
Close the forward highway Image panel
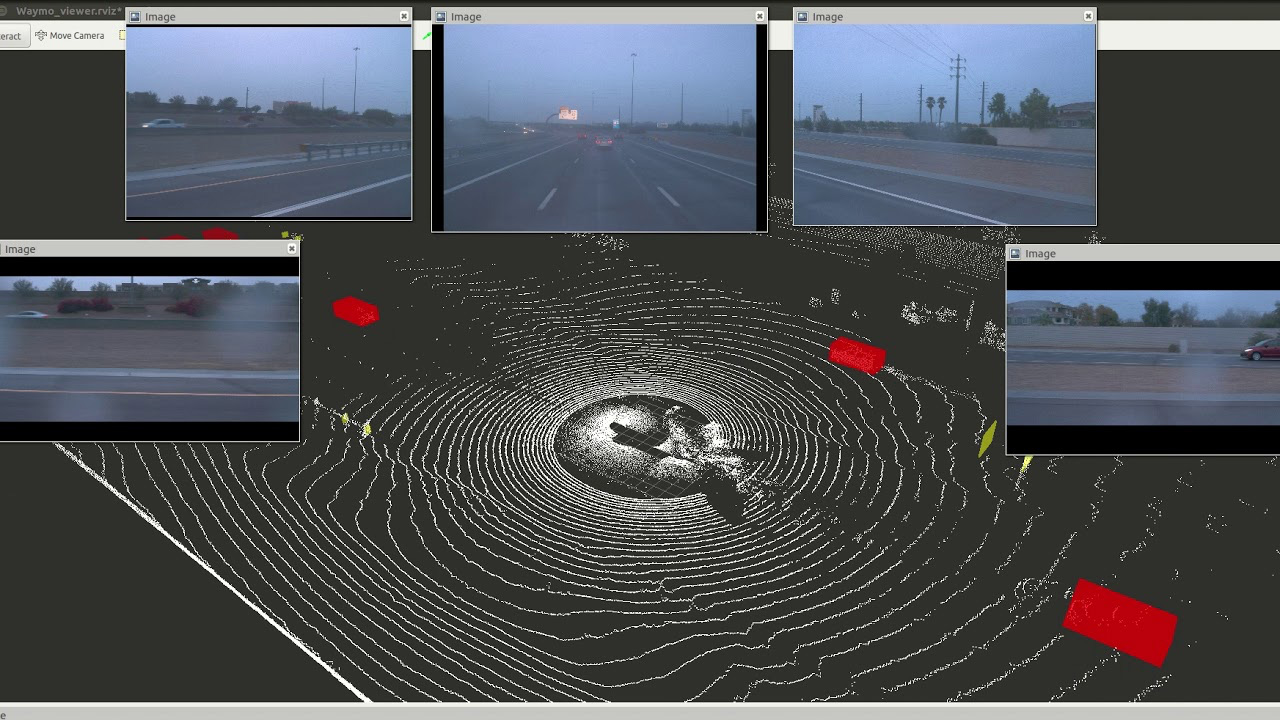pos(760,16)
